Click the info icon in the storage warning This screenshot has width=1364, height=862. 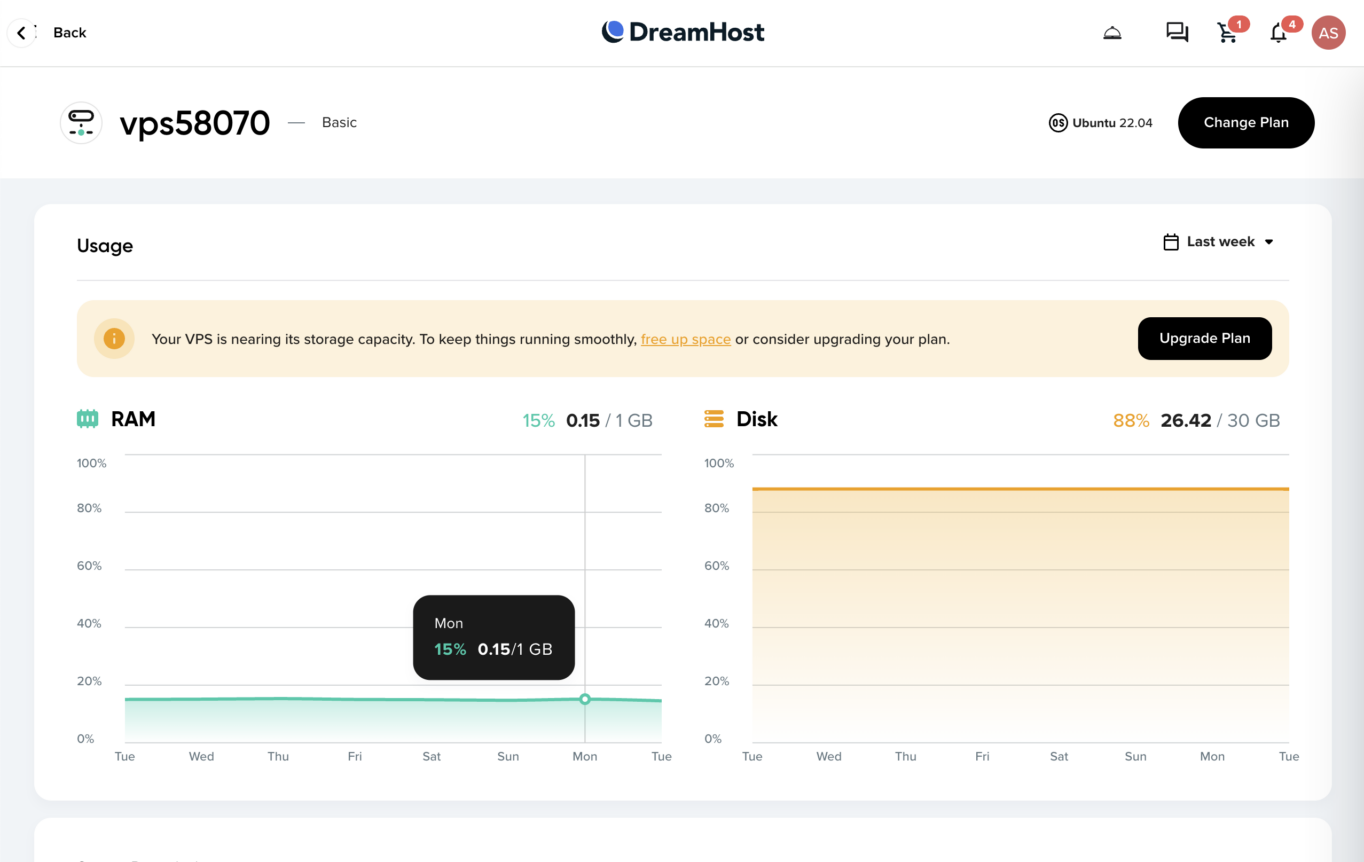(x=113, y=338)
